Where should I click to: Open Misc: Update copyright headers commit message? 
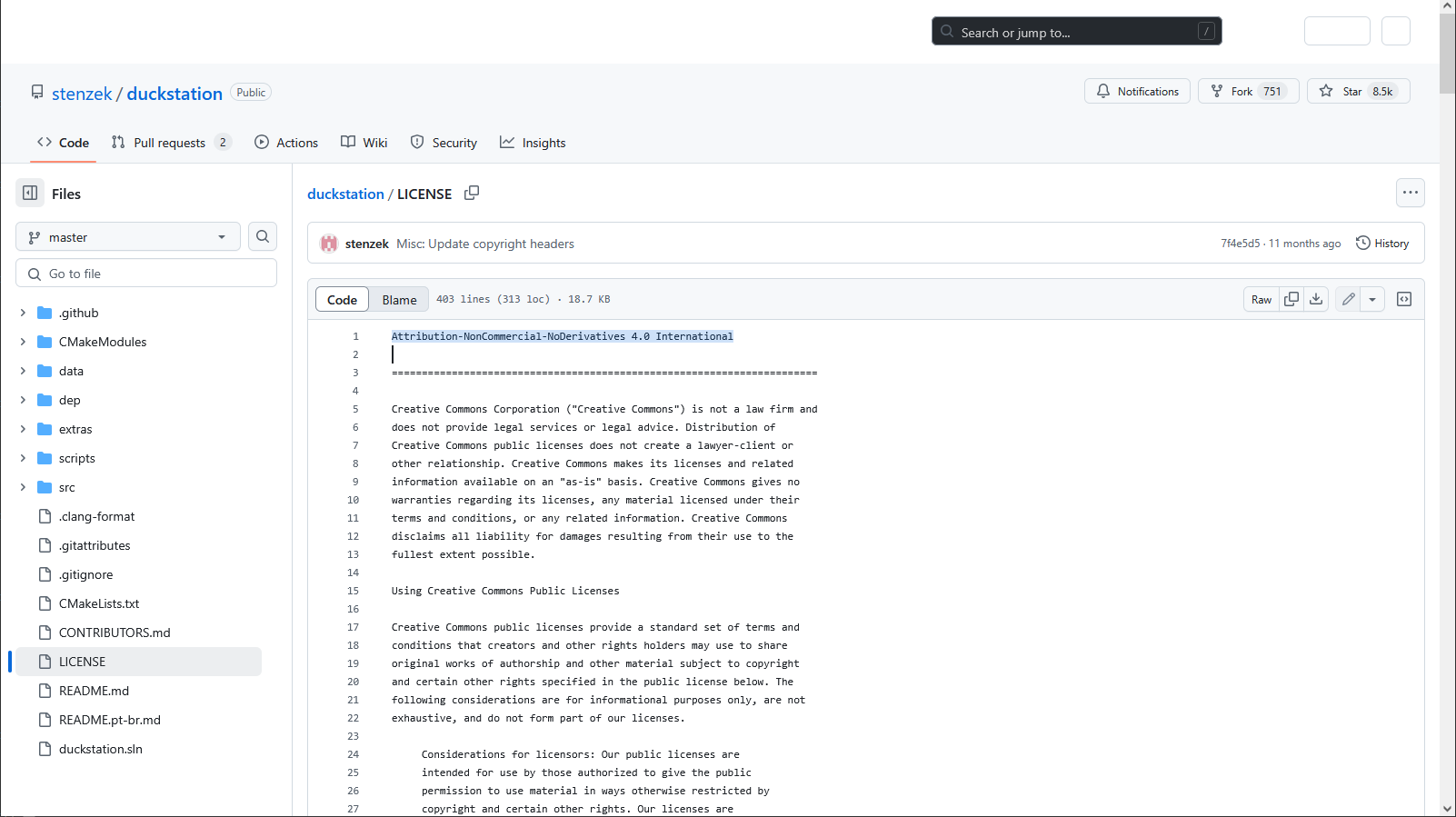(x=485, y=244)
